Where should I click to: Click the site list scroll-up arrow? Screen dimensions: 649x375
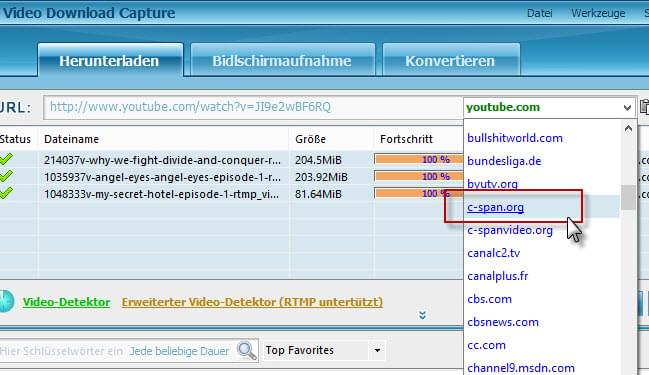click(x=628, y=129)
